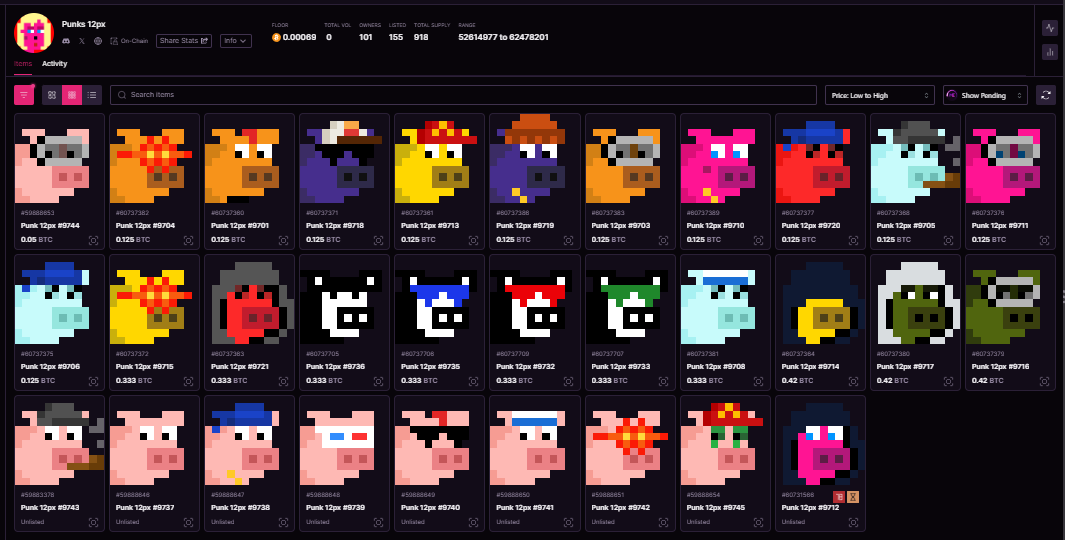
Task: Select the Items tab
Action: pos(23,64)
